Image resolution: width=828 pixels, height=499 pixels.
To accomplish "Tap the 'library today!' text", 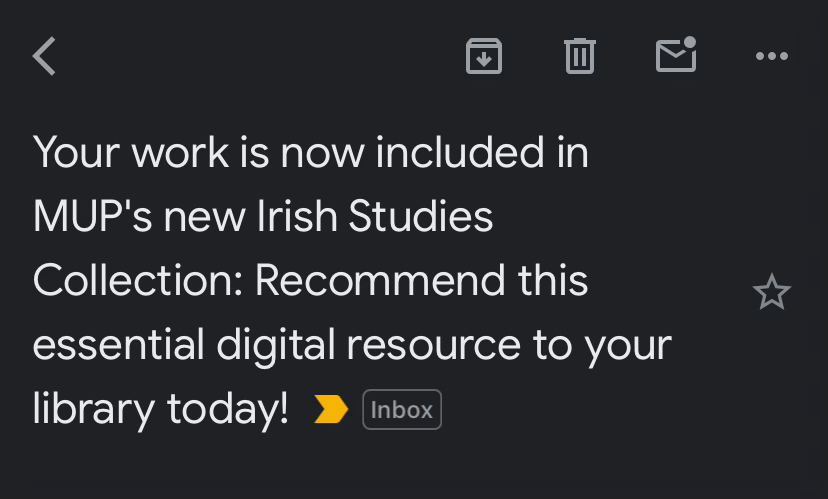I will point(161,409).
